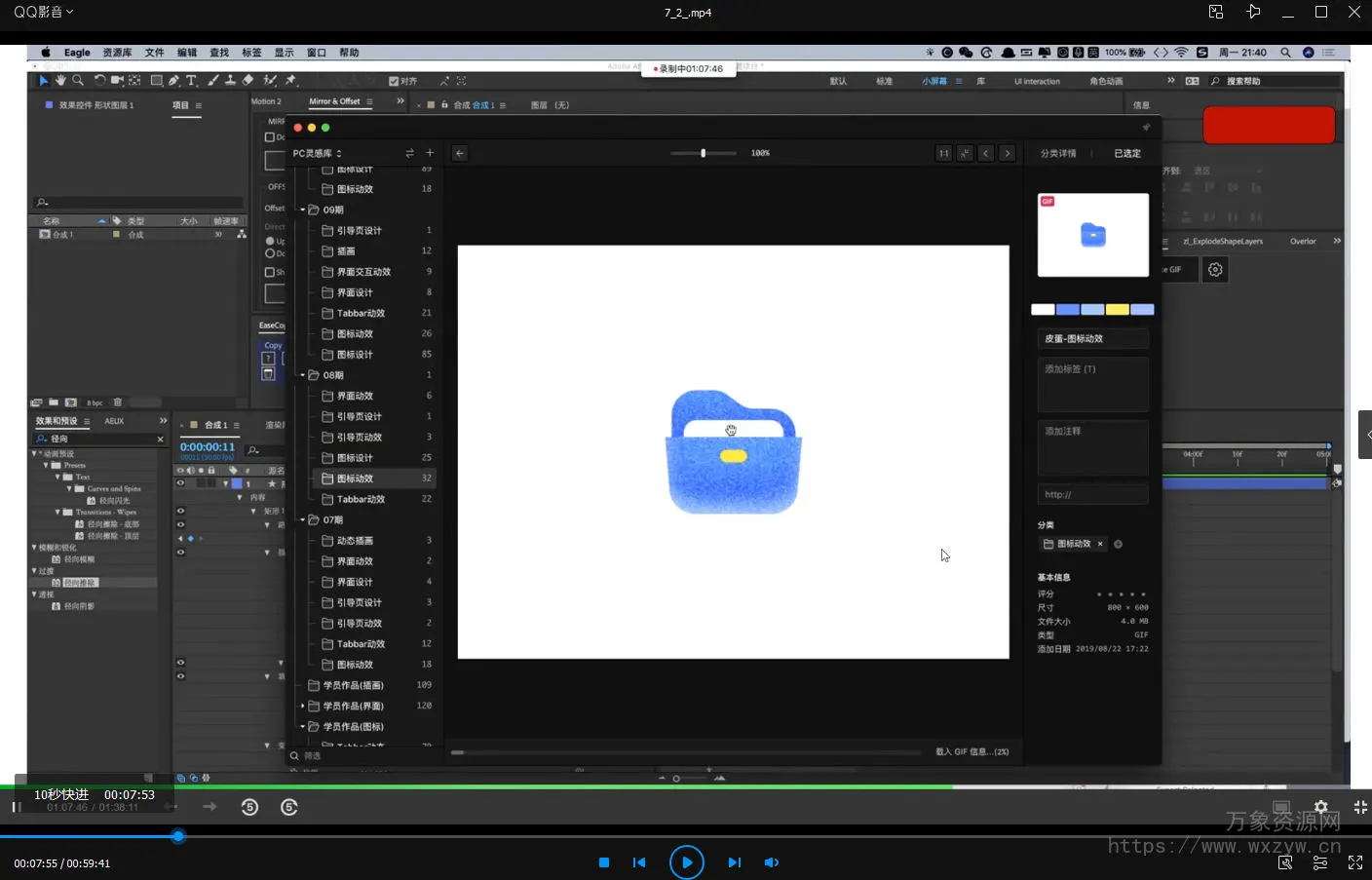1372x880 pixels.
Task: Stop video playback in QQ影音
Action: point(604,862)
